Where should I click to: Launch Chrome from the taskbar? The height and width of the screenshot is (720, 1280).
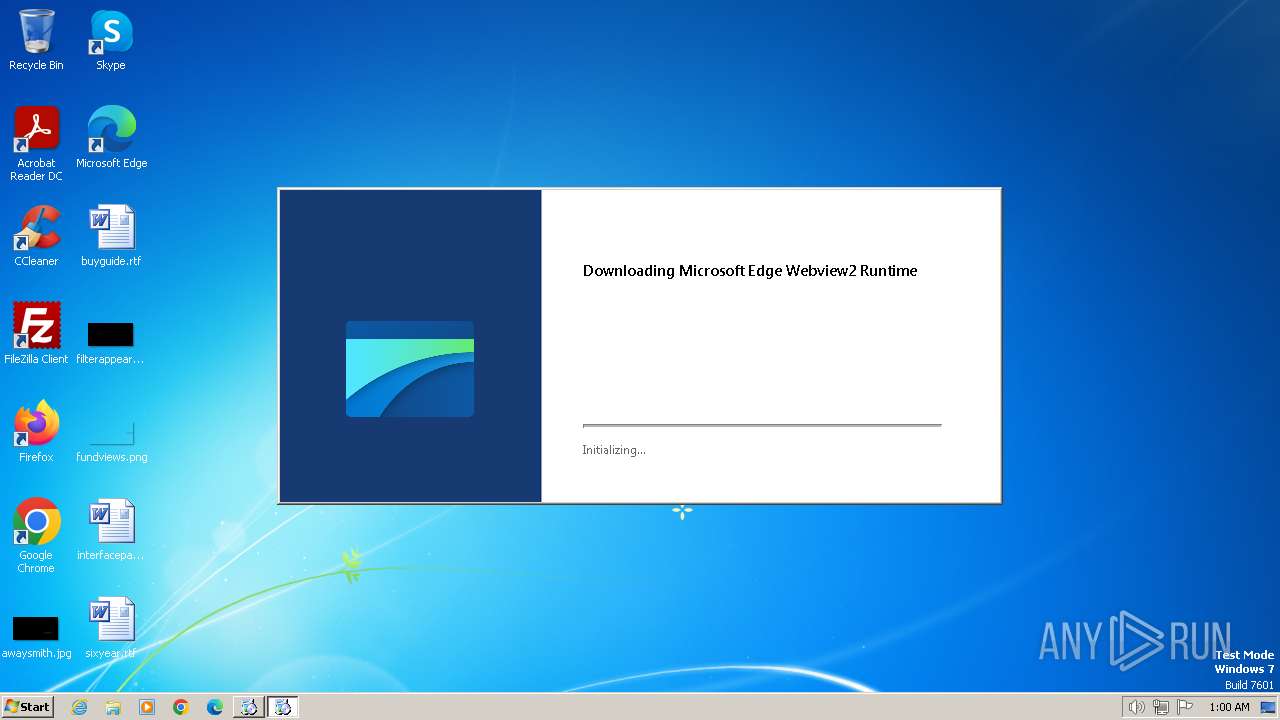click(x=181, y=707)
